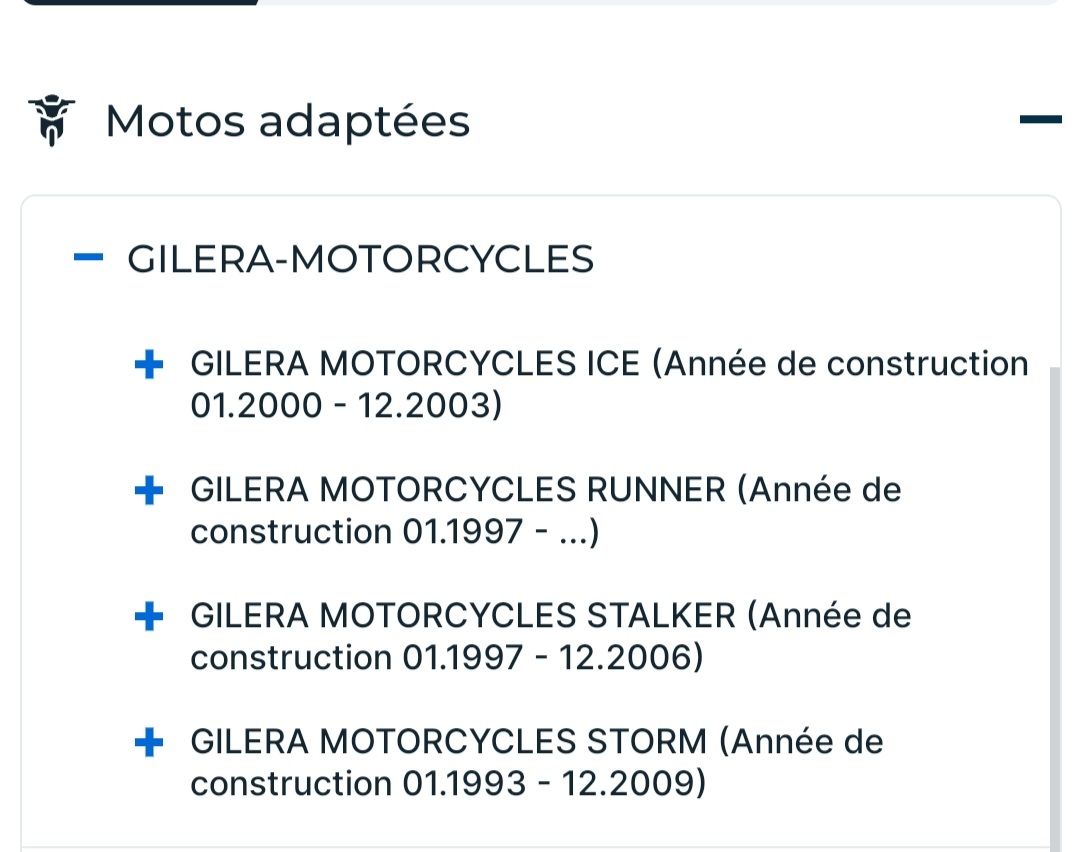Open the GILERA MOTORCYCLES RUNNER model name
This screenshot has height=852, width=1080.
(458, 490)
